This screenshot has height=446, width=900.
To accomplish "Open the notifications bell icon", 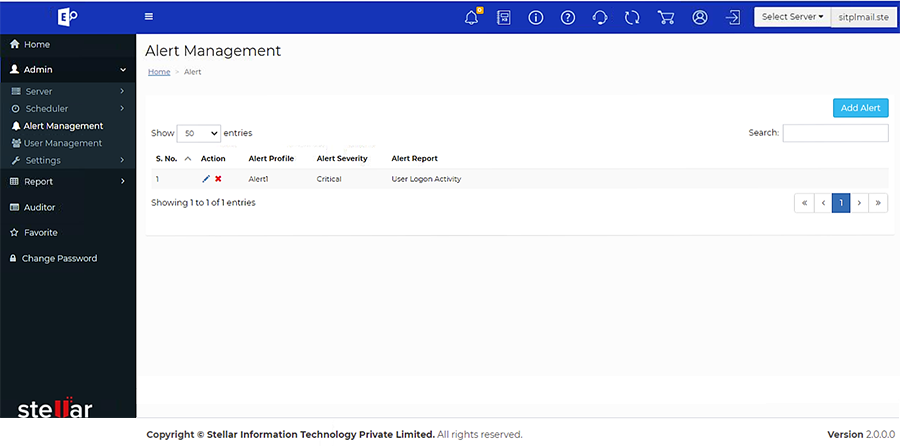I will click(472, 17).
